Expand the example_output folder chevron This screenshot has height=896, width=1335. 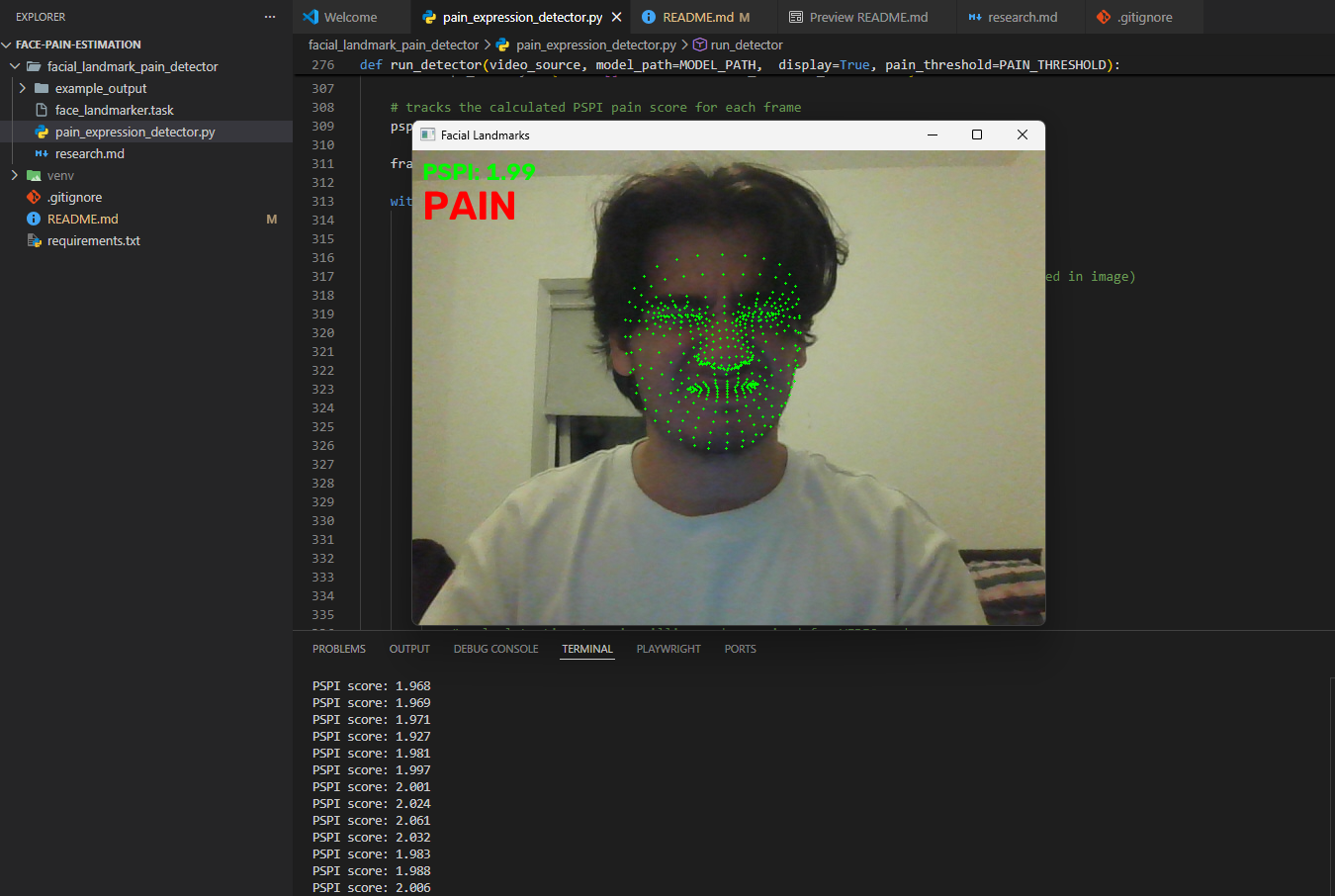(x=23, y=88)
